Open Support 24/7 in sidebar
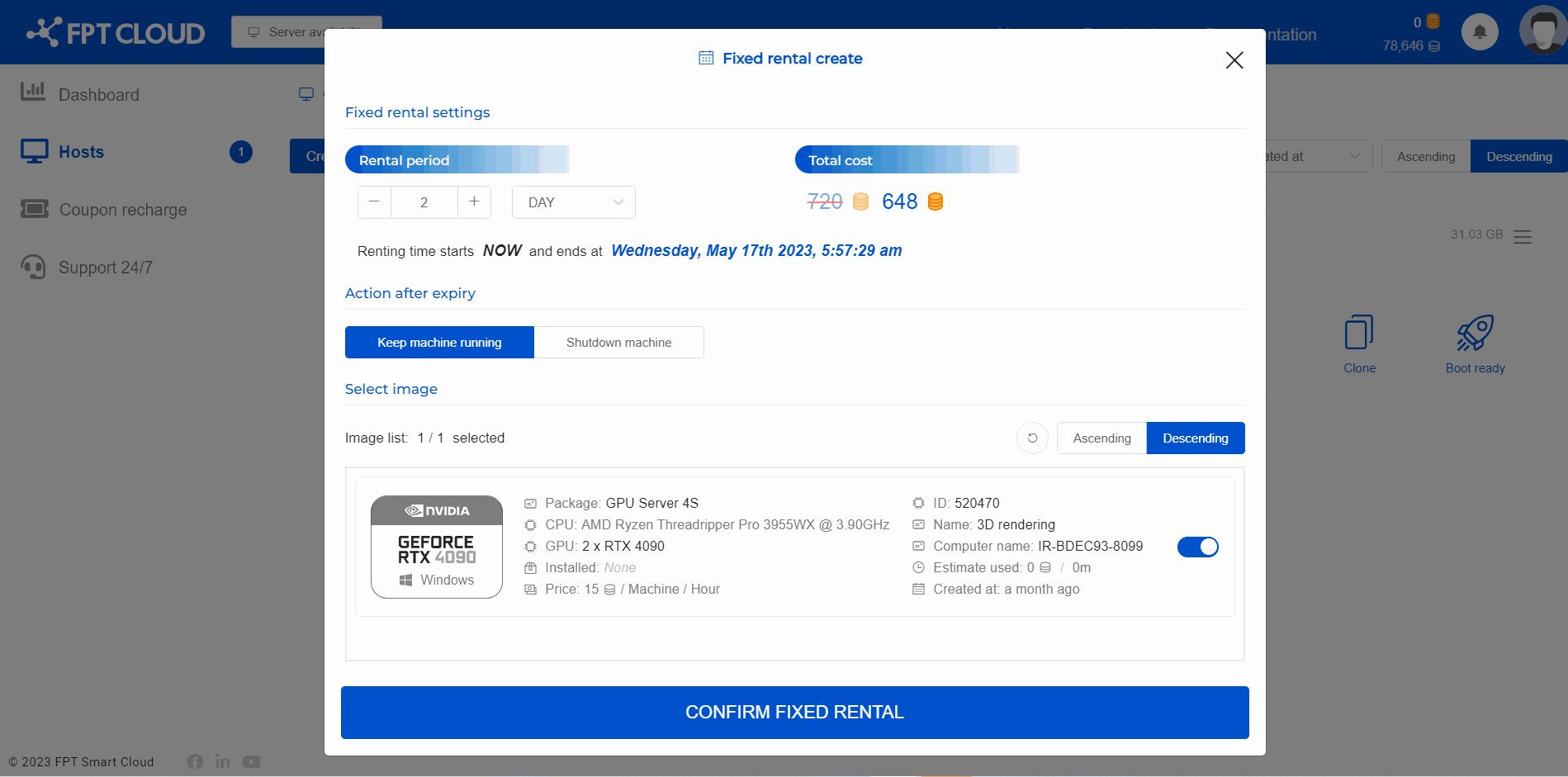 point(106,268)
